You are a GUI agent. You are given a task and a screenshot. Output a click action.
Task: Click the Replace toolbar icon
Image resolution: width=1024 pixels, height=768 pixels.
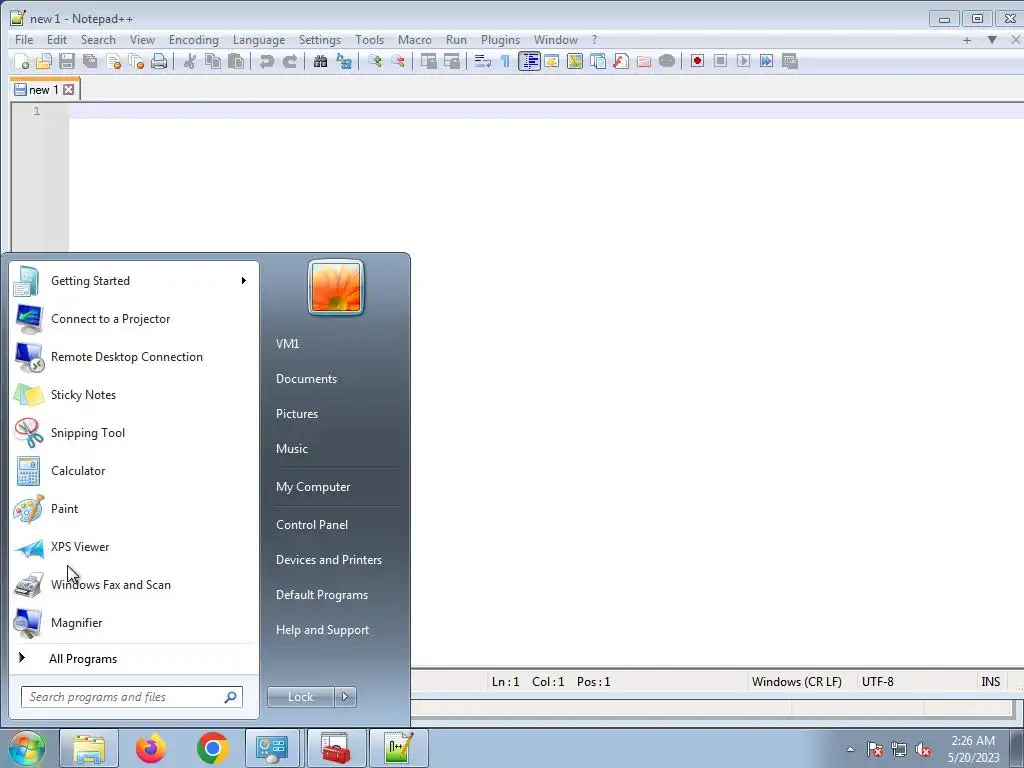point(344,61)
